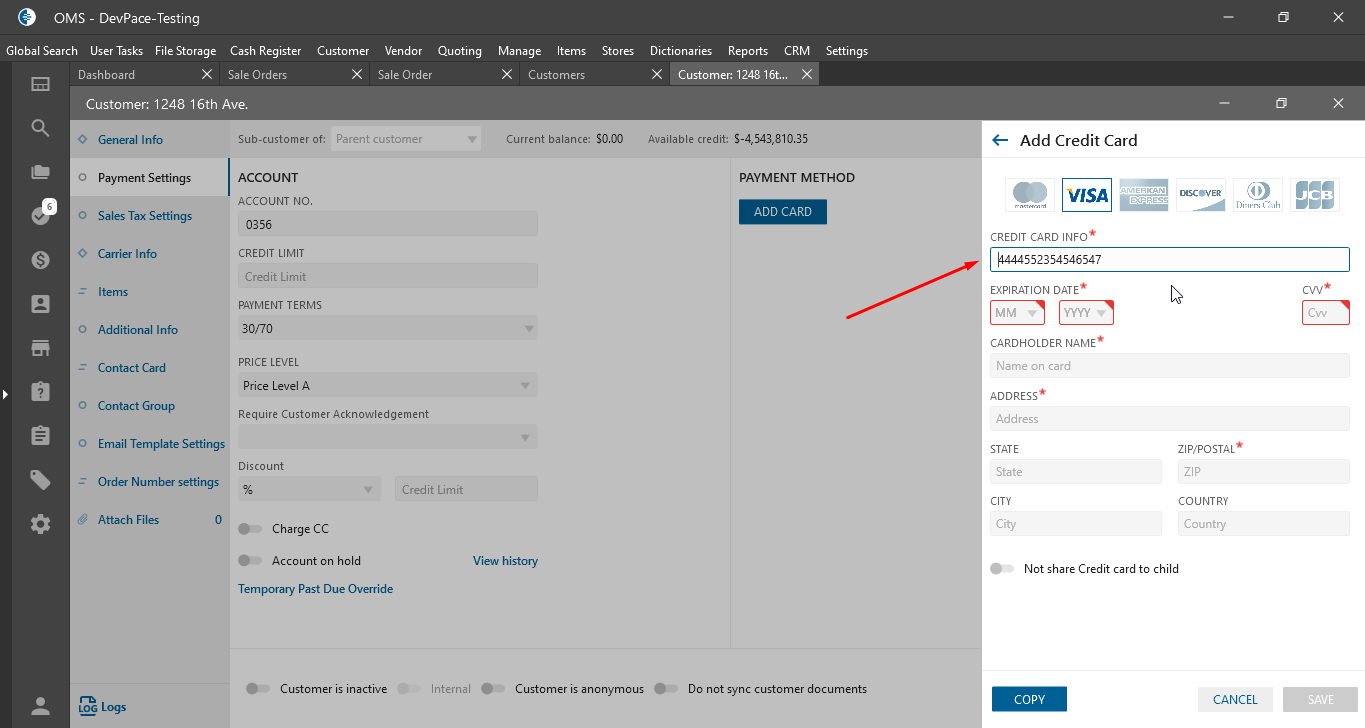
Task: Open the dashboard icon in left sidebar
Action: (40, 85)
